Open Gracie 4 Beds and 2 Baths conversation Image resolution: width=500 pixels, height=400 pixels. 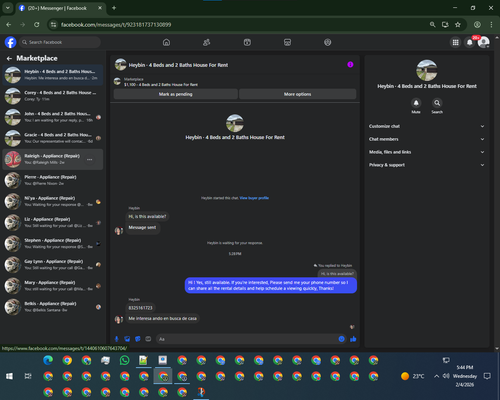(x=53, y=138)
